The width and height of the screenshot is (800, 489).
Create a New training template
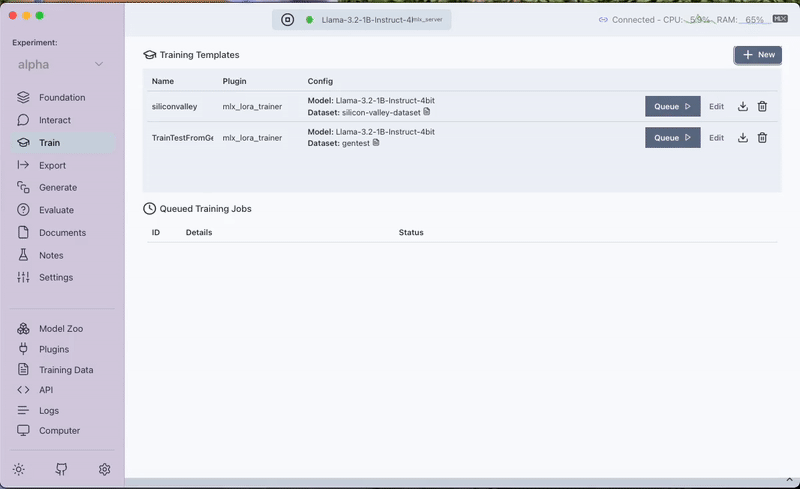(758, 55)
